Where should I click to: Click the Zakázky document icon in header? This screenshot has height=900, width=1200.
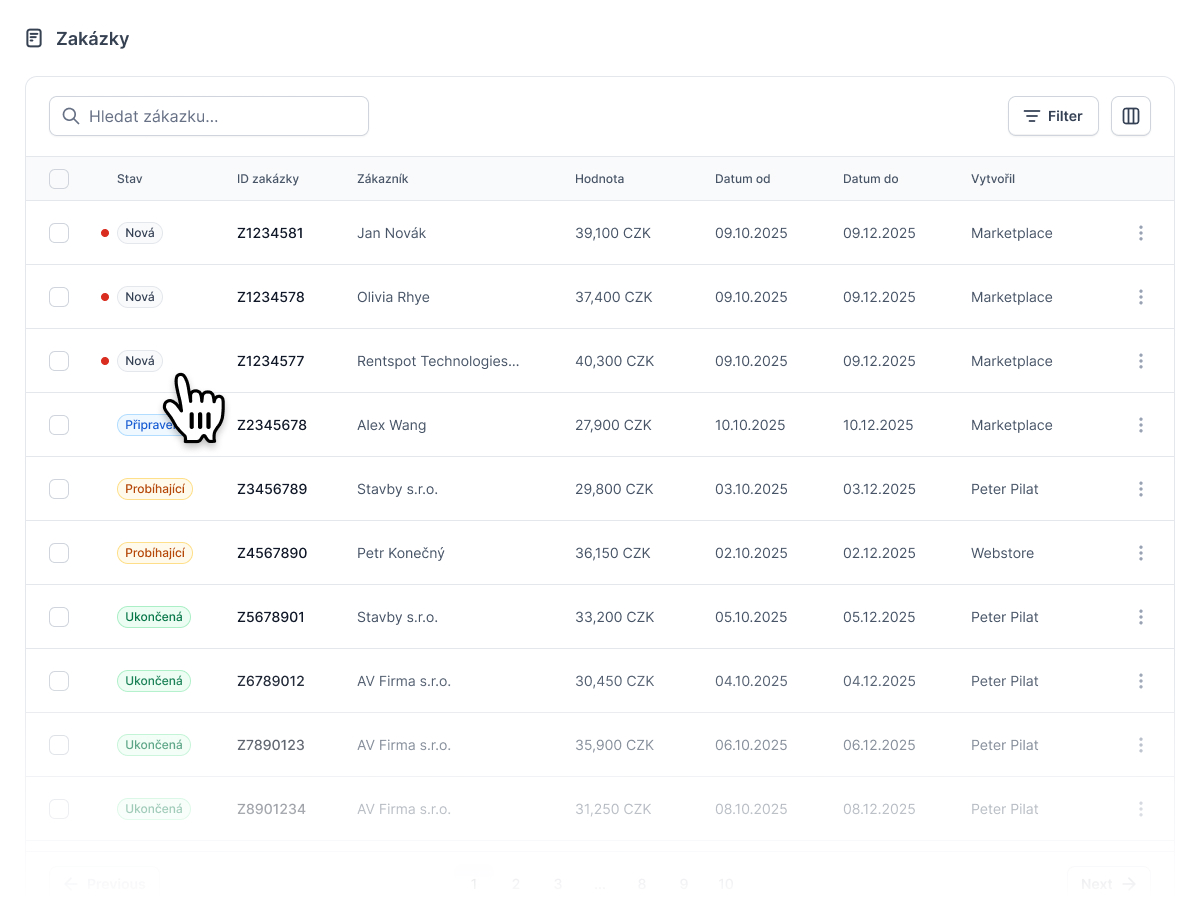click(x=34, y=39)
